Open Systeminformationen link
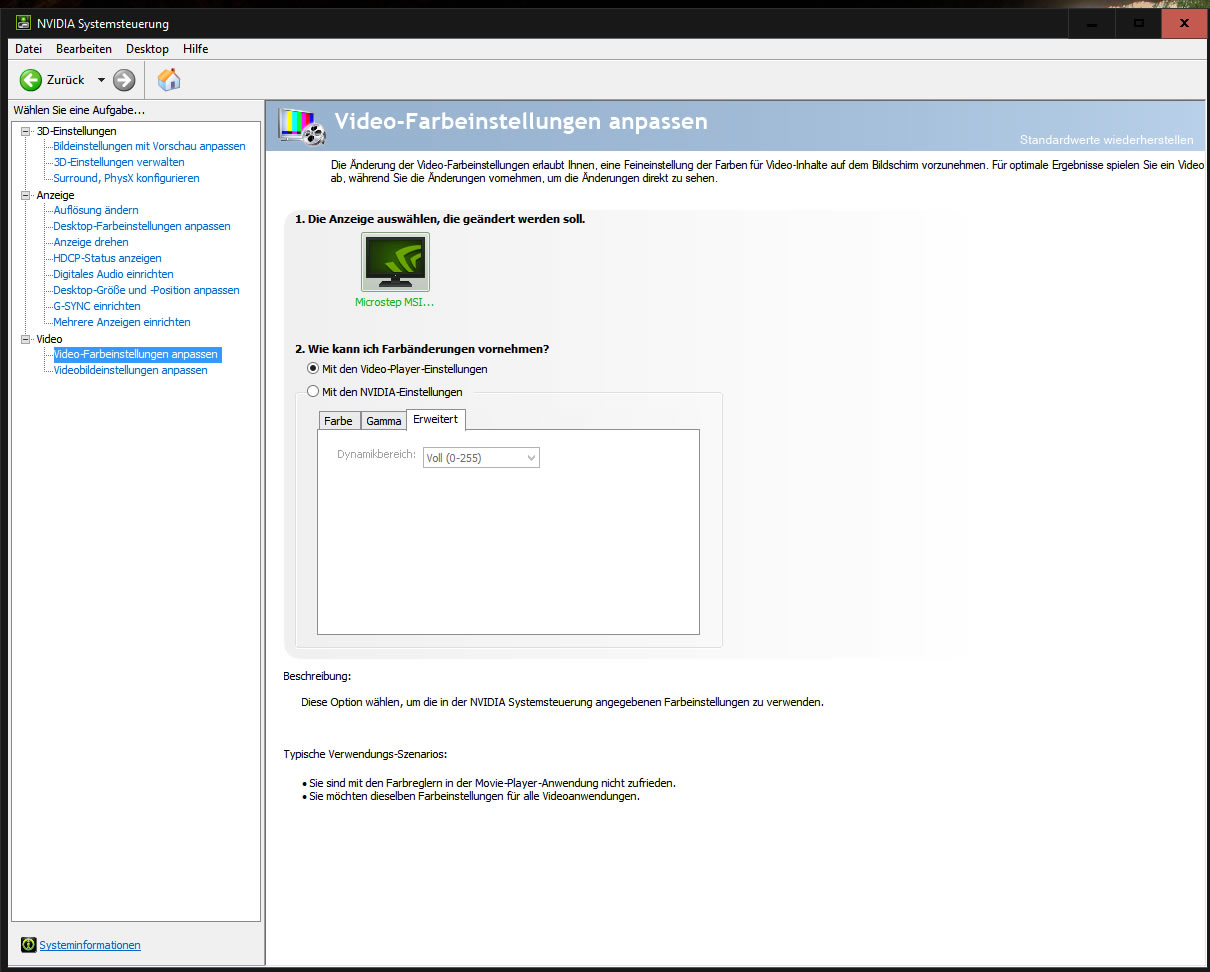The height and width of the screenshot is (972, 1210). point(90,945)
